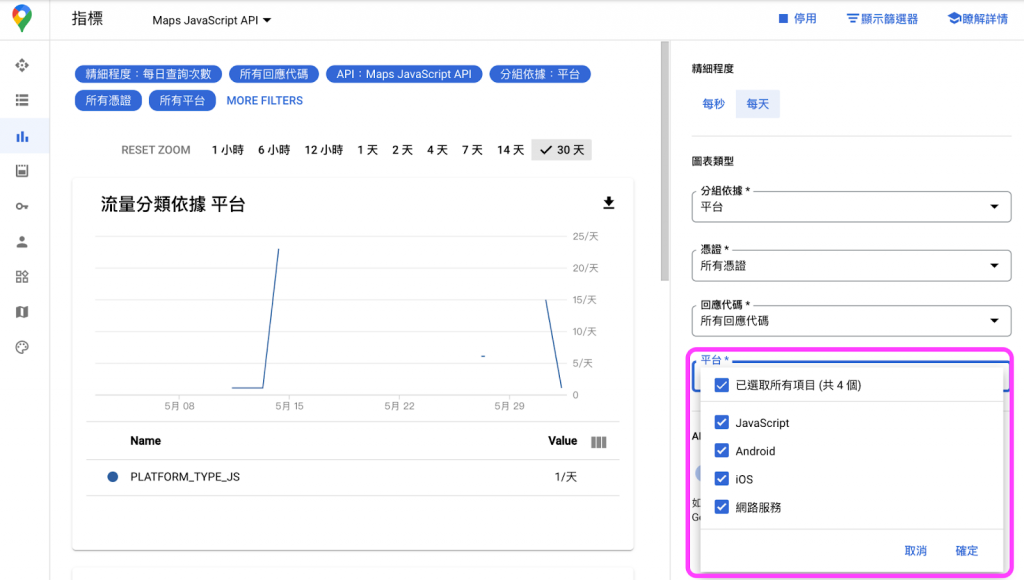Open the 憑證 dropdown
Image resolution: width=1024 pixels, height=580 pixels.
click(x=851, y=265)
